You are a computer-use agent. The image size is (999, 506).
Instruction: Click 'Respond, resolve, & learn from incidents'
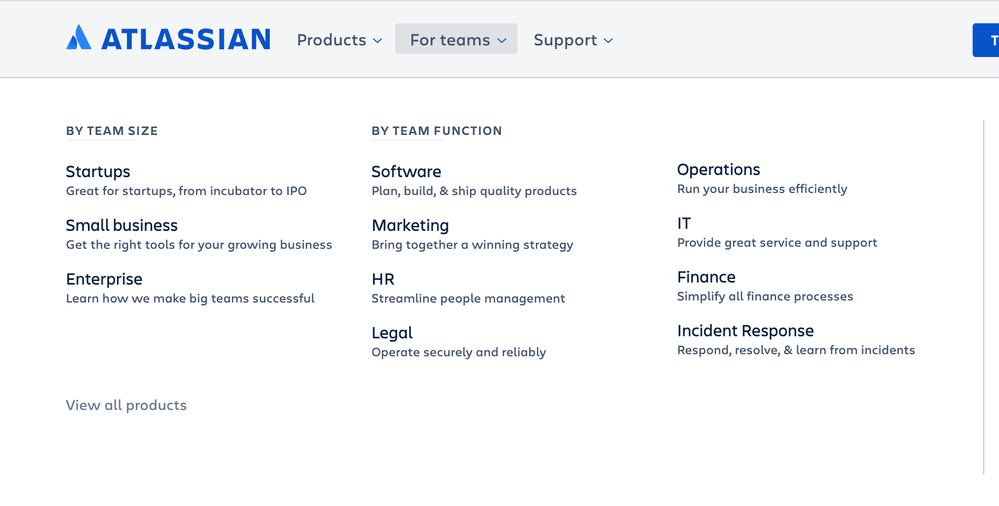[796, 350]
